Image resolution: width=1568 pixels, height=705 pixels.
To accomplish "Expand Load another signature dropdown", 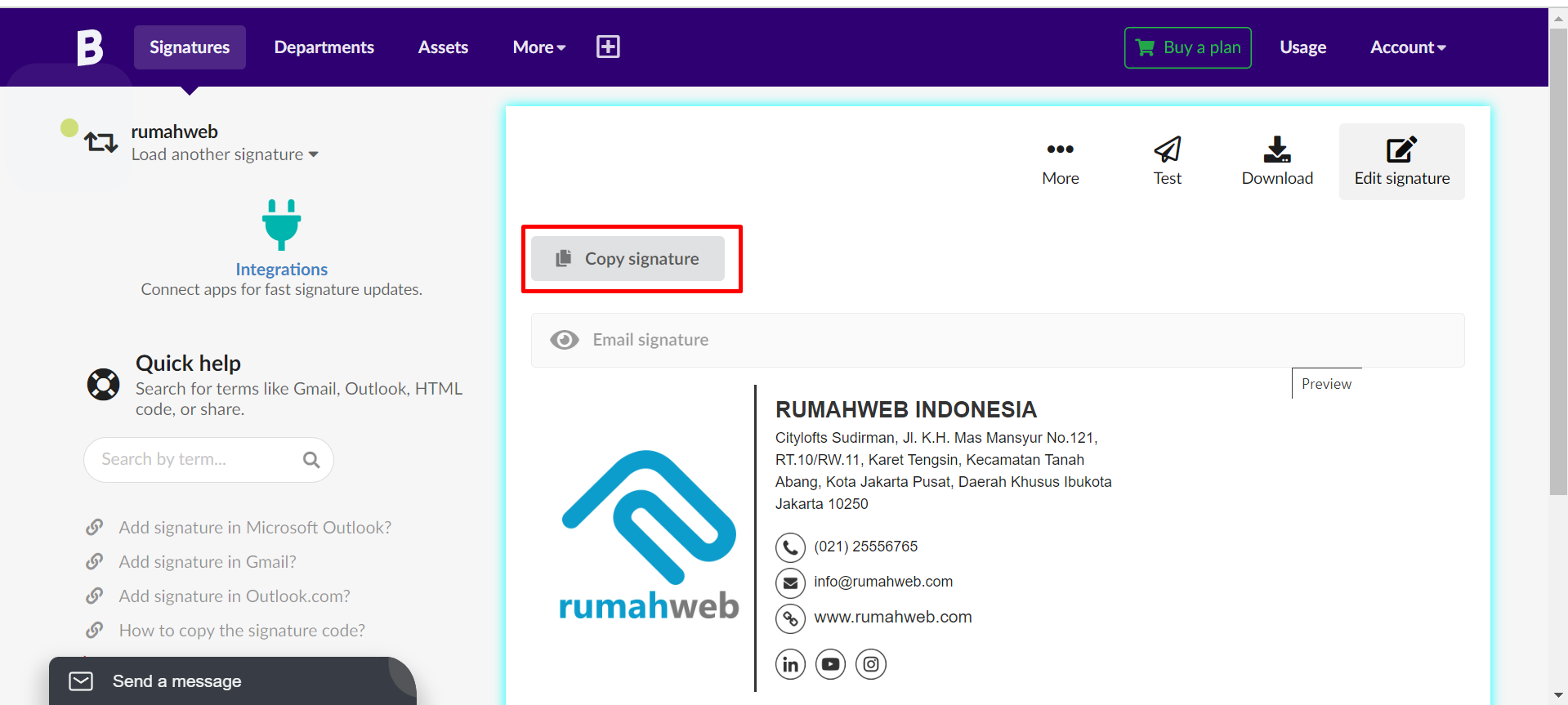I will (x=225, y=154).
